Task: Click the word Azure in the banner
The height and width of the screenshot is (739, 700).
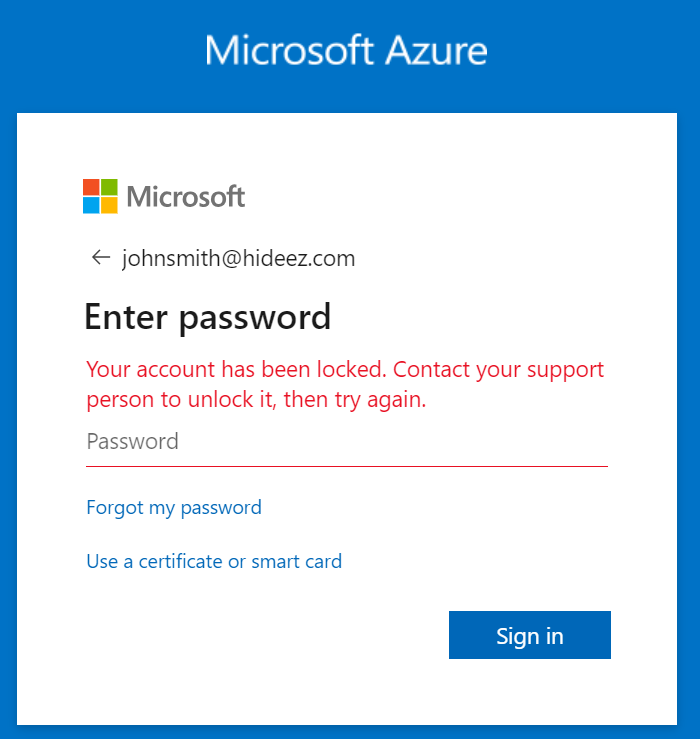Action: coord(433,50)
